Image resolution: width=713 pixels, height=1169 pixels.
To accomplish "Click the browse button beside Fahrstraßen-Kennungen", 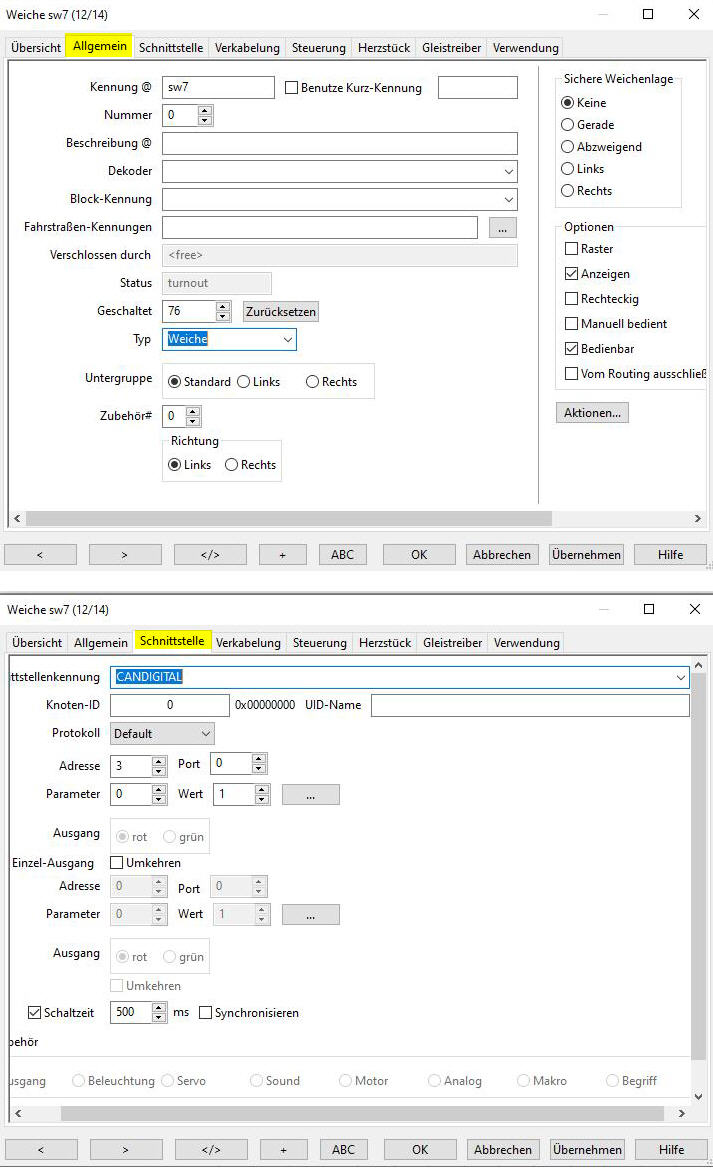I will tap(503, 228).
